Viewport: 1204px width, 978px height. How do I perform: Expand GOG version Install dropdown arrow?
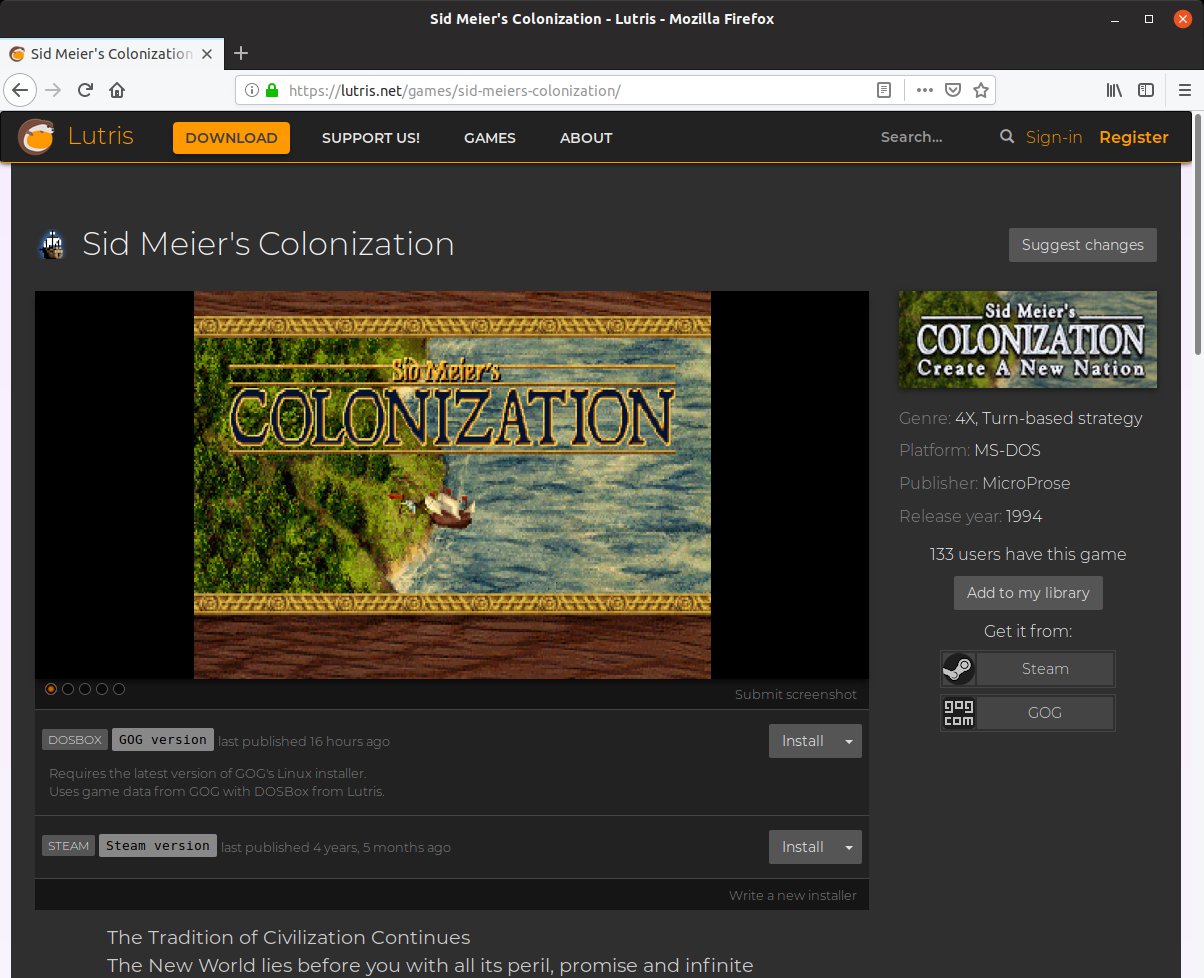(849, 741)
